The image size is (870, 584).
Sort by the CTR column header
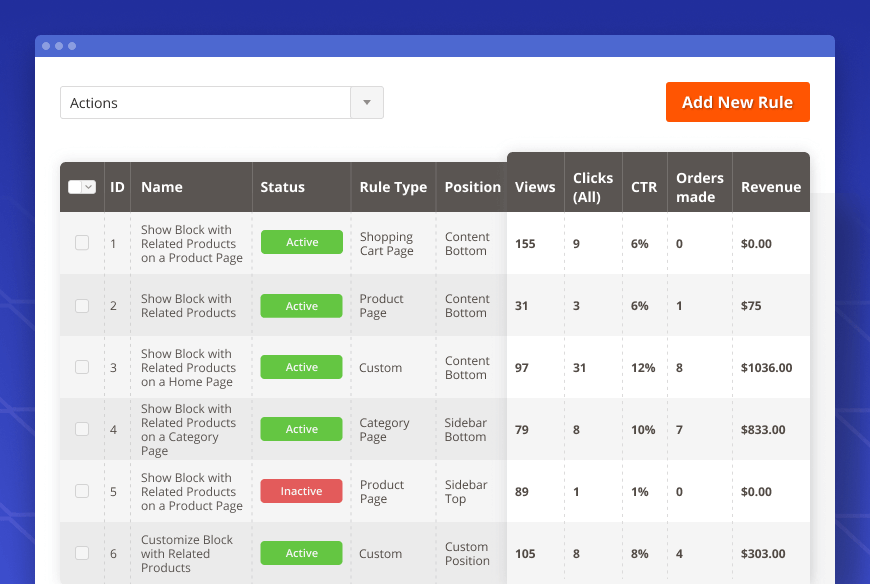644,187
